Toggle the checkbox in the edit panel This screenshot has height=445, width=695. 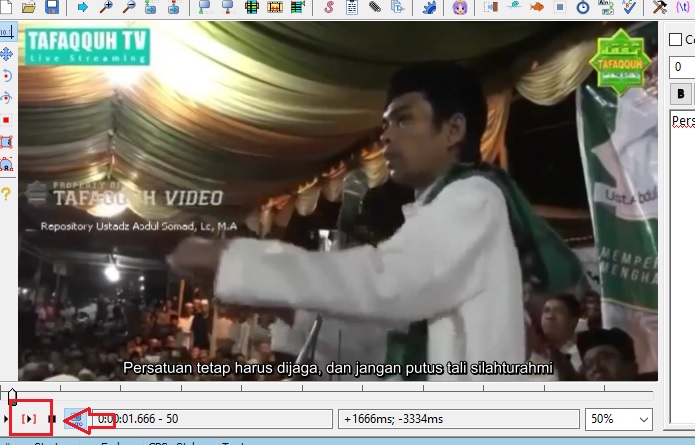(675, 40)
